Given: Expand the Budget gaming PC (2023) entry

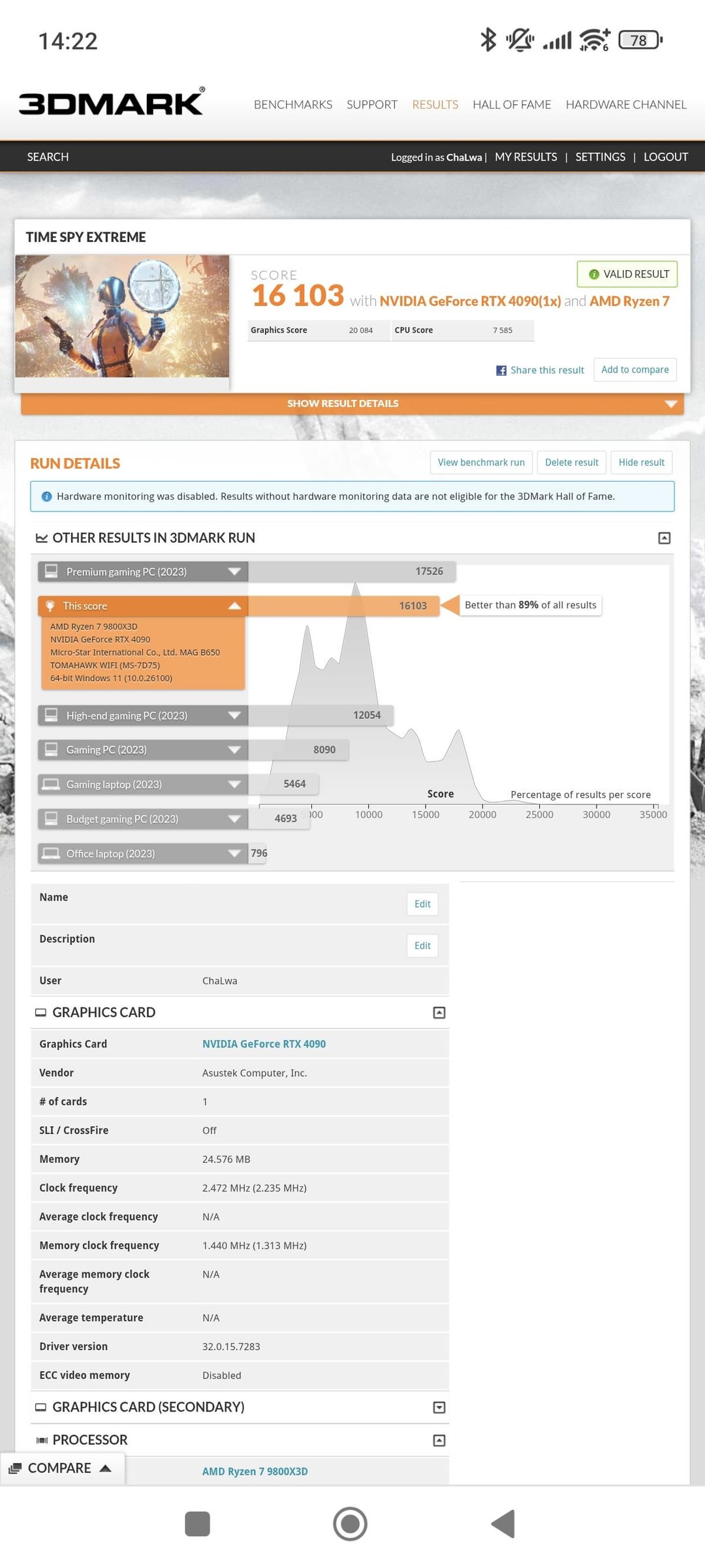Looking at the screenshot, I should (x=143, y=819).
